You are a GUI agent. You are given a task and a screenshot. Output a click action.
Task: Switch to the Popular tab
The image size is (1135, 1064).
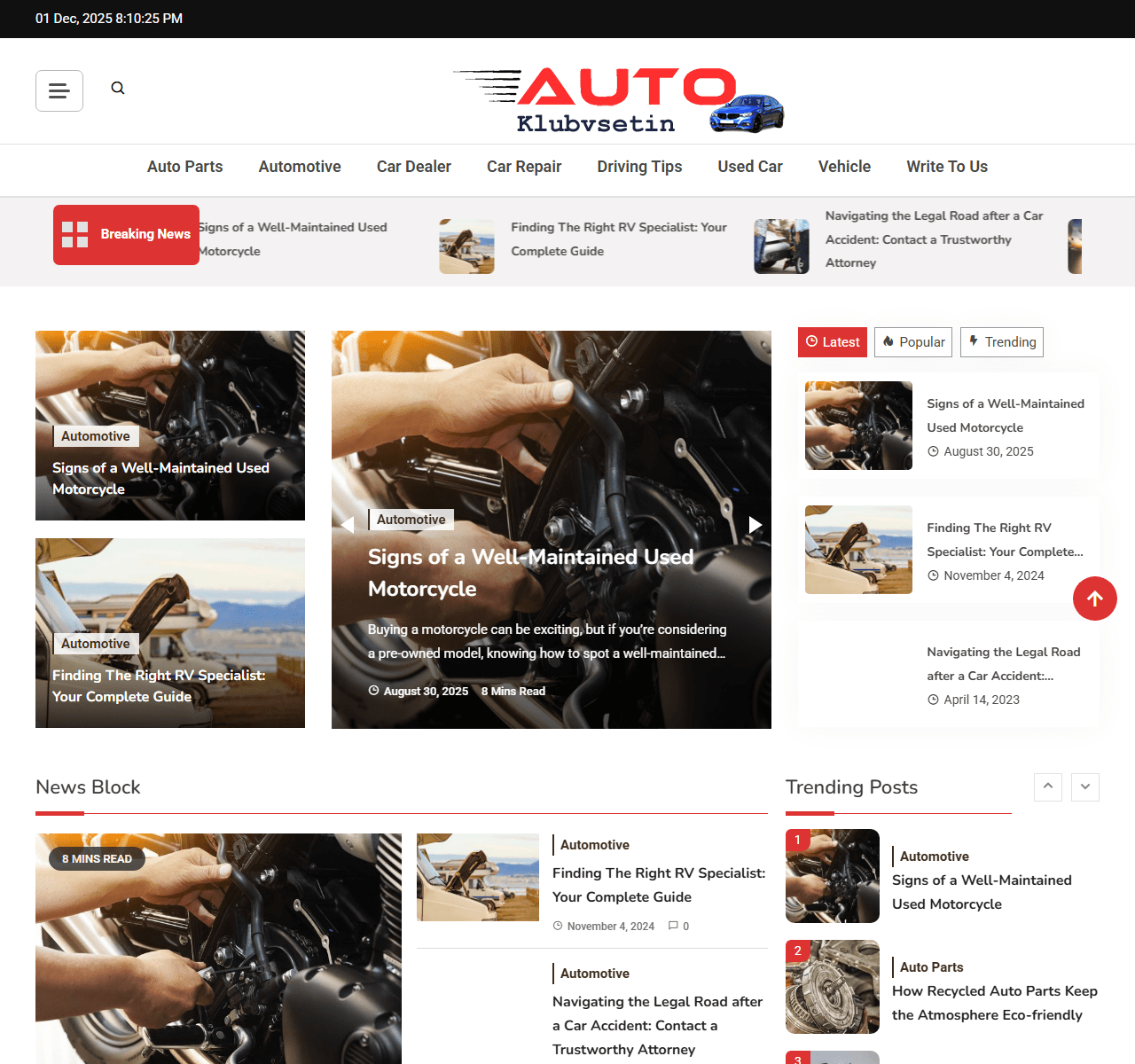pos(912,342)
